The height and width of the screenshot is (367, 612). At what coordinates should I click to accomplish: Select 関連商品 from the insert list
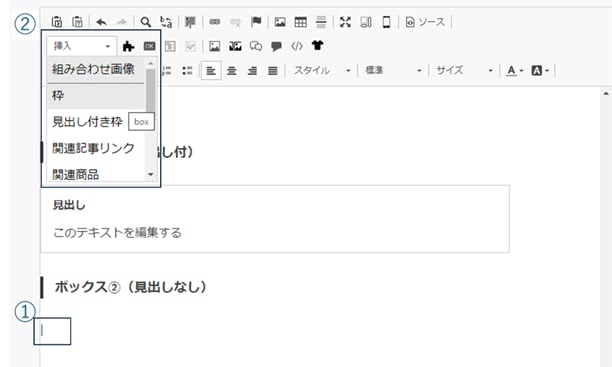[x=96, y=174]
